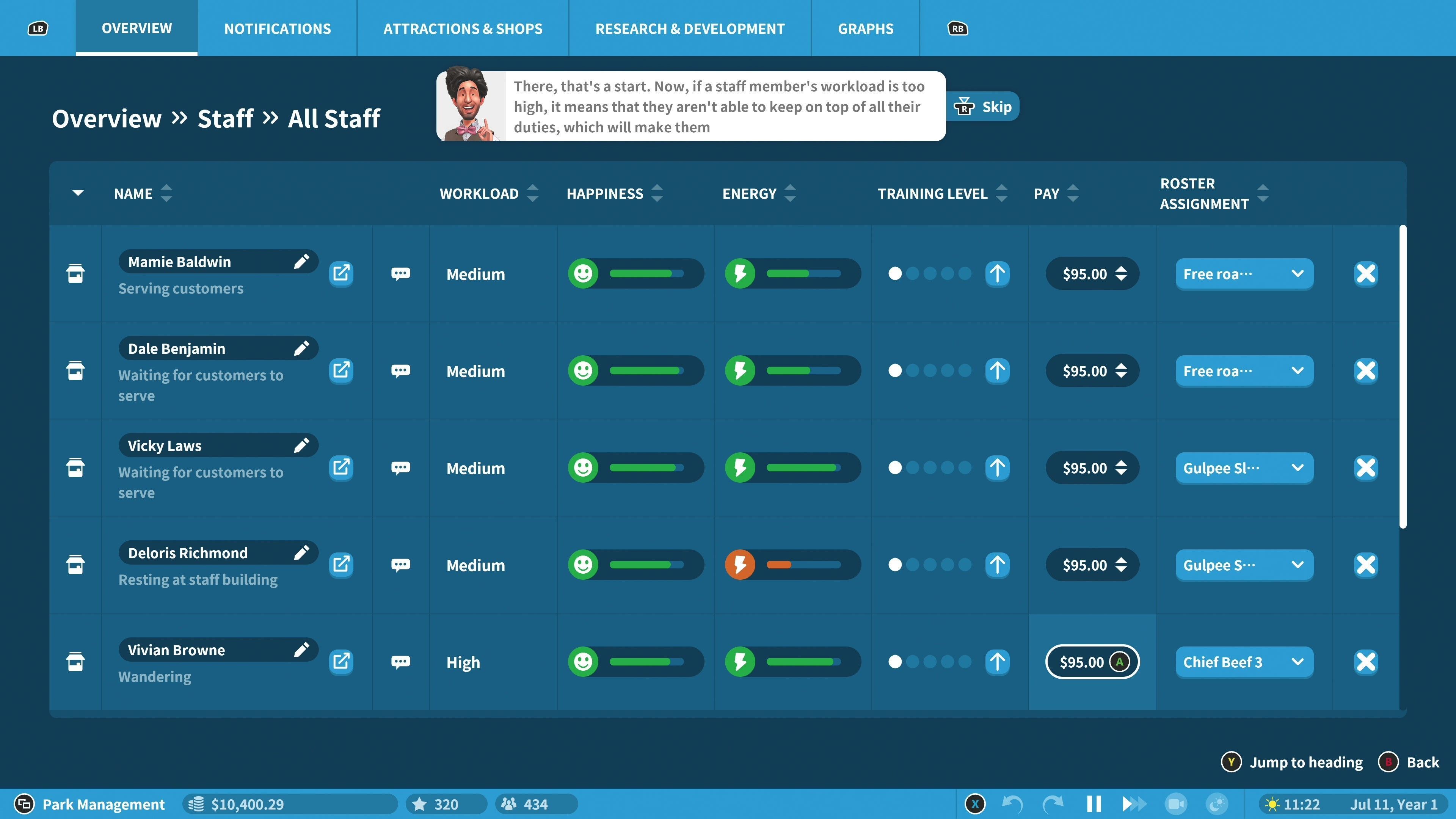Viewport: 1456px width, 819px height.
Task: Train Deloris Richmond with up-arrow icon
Action: pyautogui.click(x=997, y=565)
